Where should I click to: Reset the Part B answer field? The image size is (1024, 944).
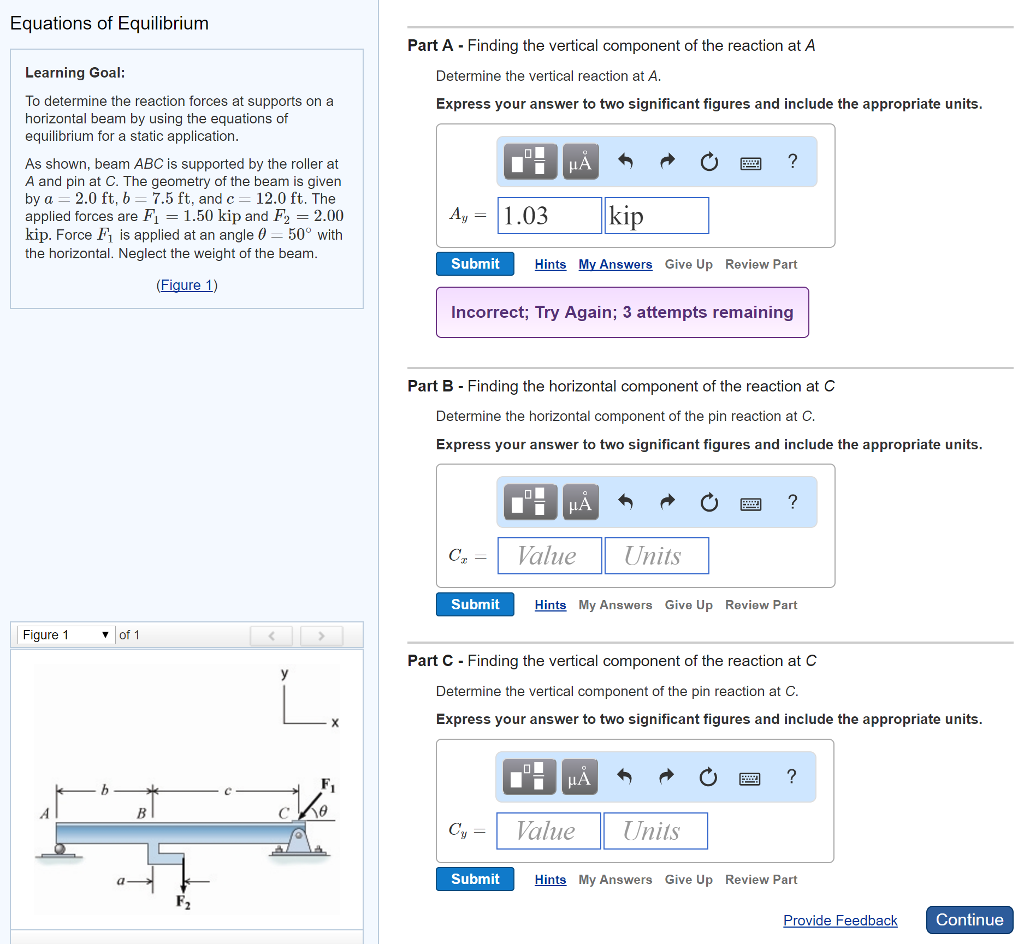709,501
